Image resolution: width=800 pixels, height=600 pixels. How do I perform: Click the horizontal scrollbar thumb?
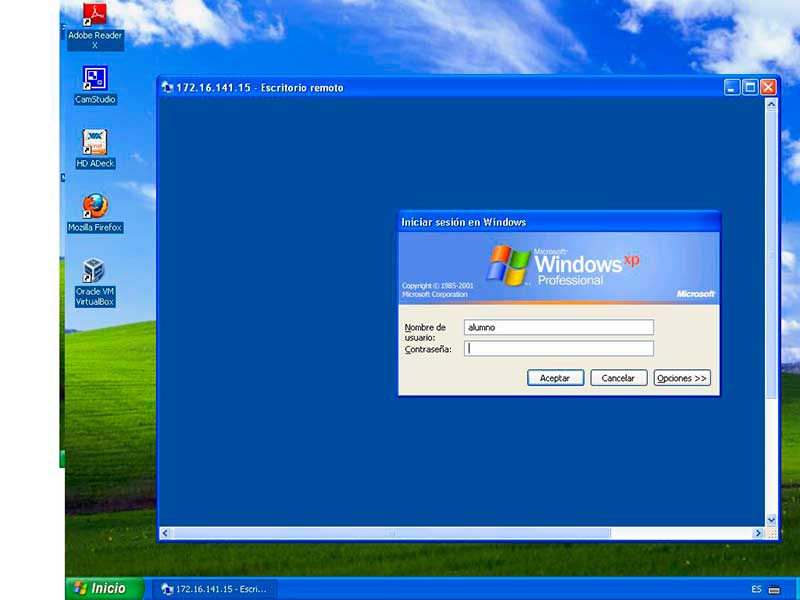[391, 533]
